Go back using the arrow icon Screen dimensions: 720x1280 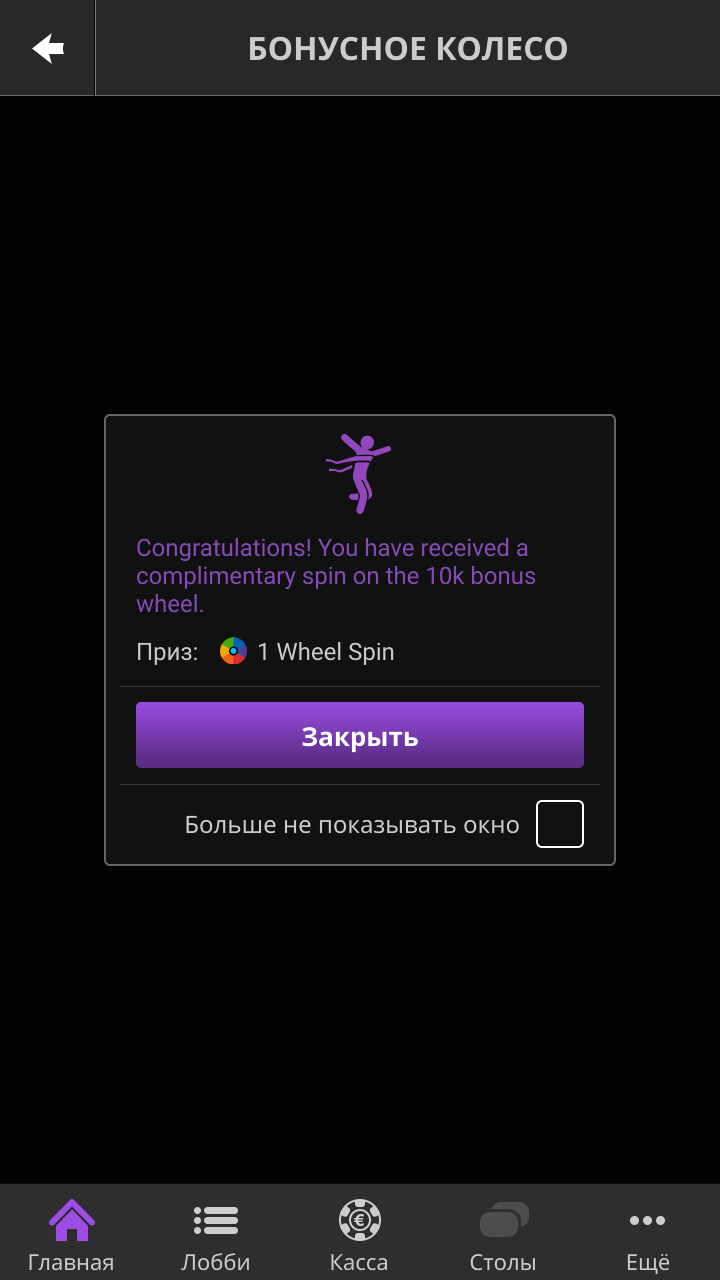(48, 48)
